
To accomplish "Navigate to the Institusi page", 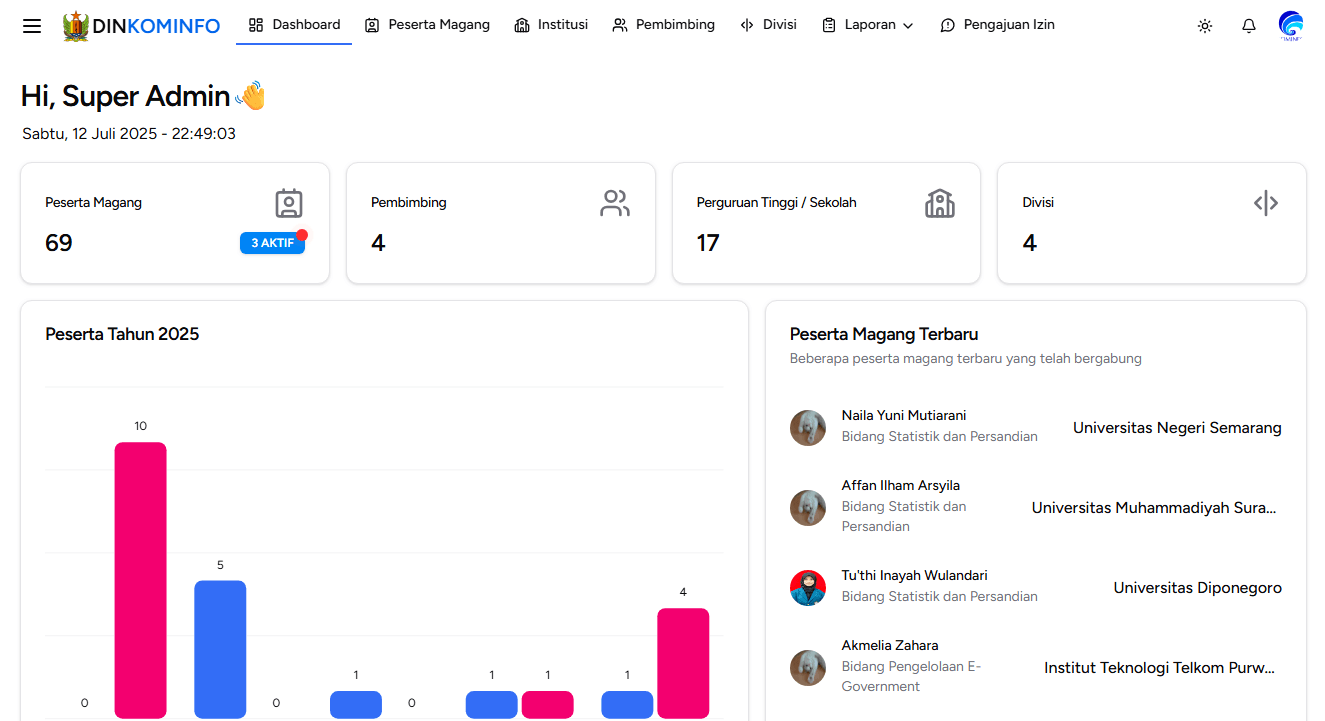I will pos(551,25).
